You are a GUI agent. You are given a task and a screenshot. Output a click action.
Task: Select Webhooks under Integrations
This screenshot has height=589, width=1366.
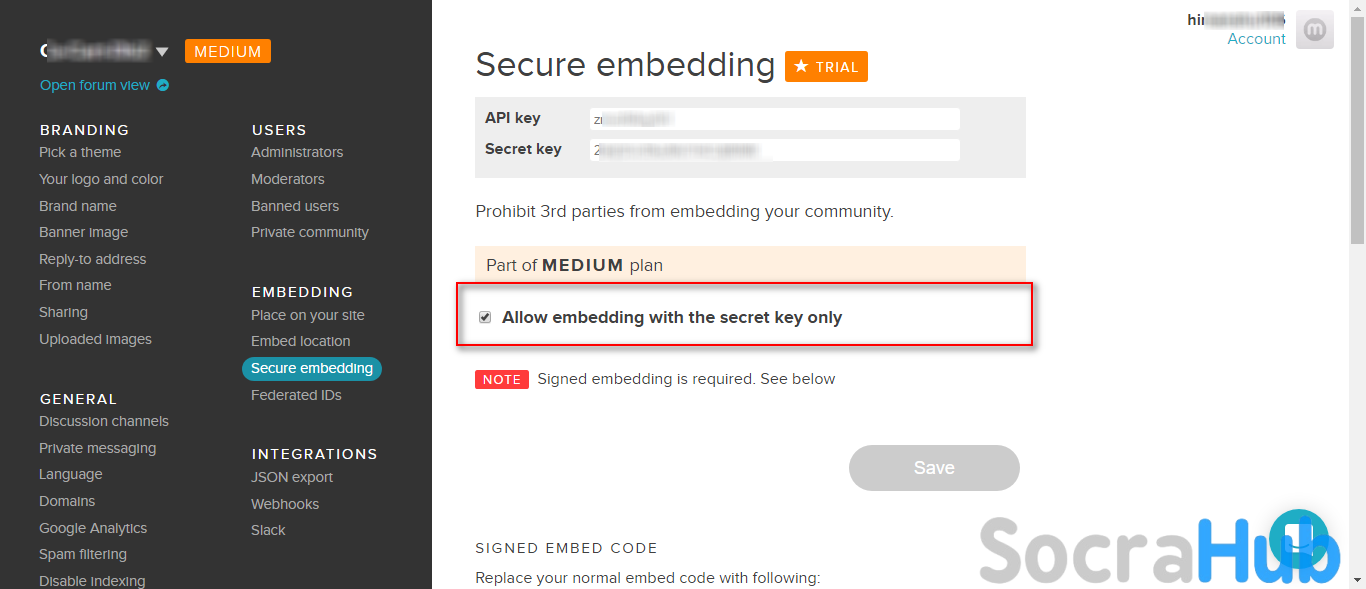(x=285, y=504)
